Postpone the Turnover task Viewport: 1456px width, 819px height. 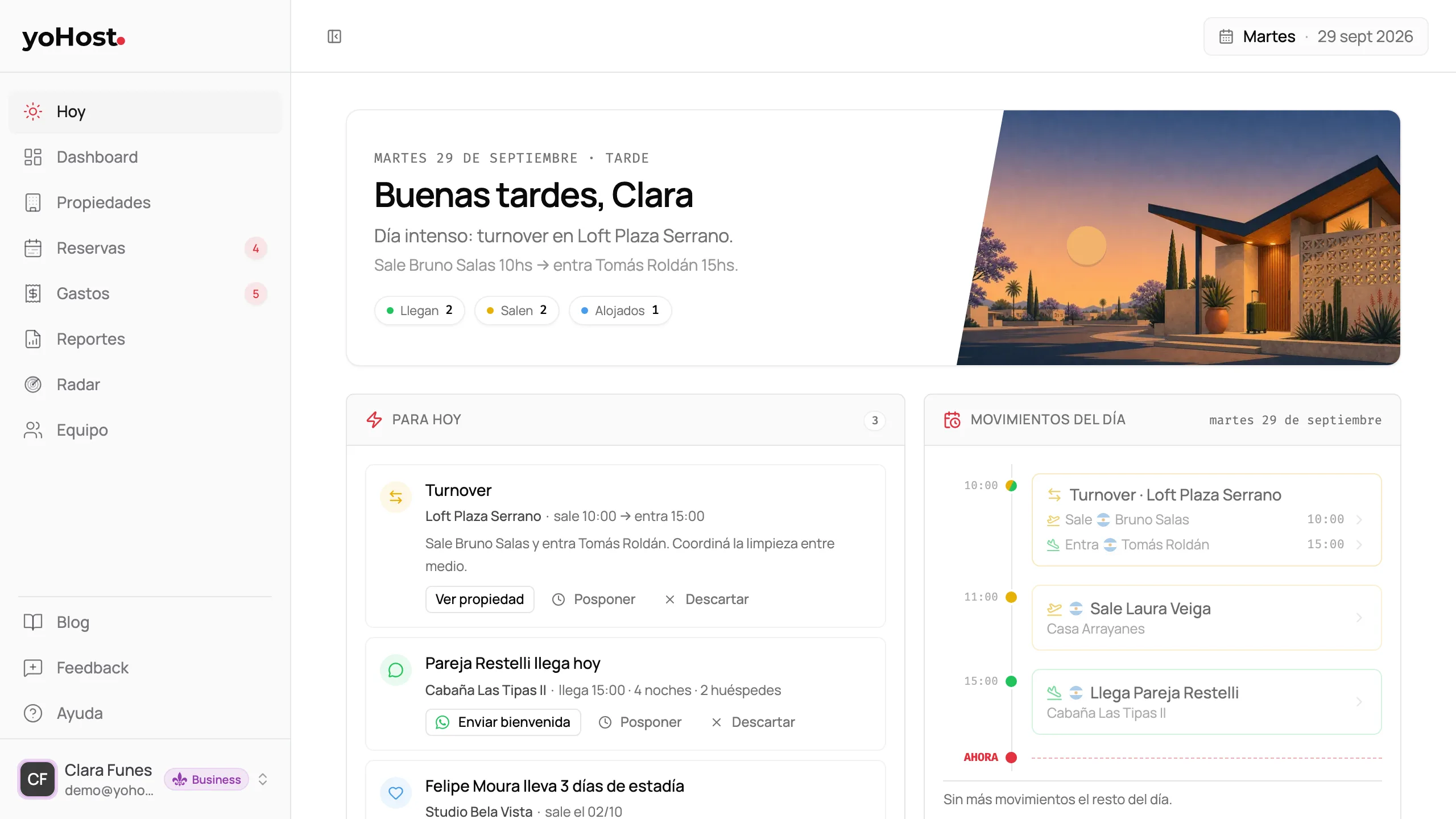coord(593,599)
